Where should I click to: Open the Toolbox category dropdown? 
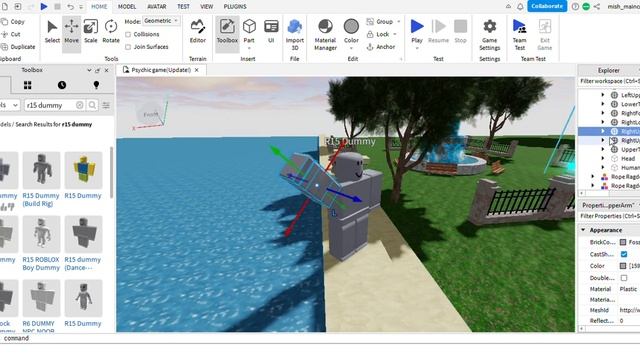pos(9,105)
